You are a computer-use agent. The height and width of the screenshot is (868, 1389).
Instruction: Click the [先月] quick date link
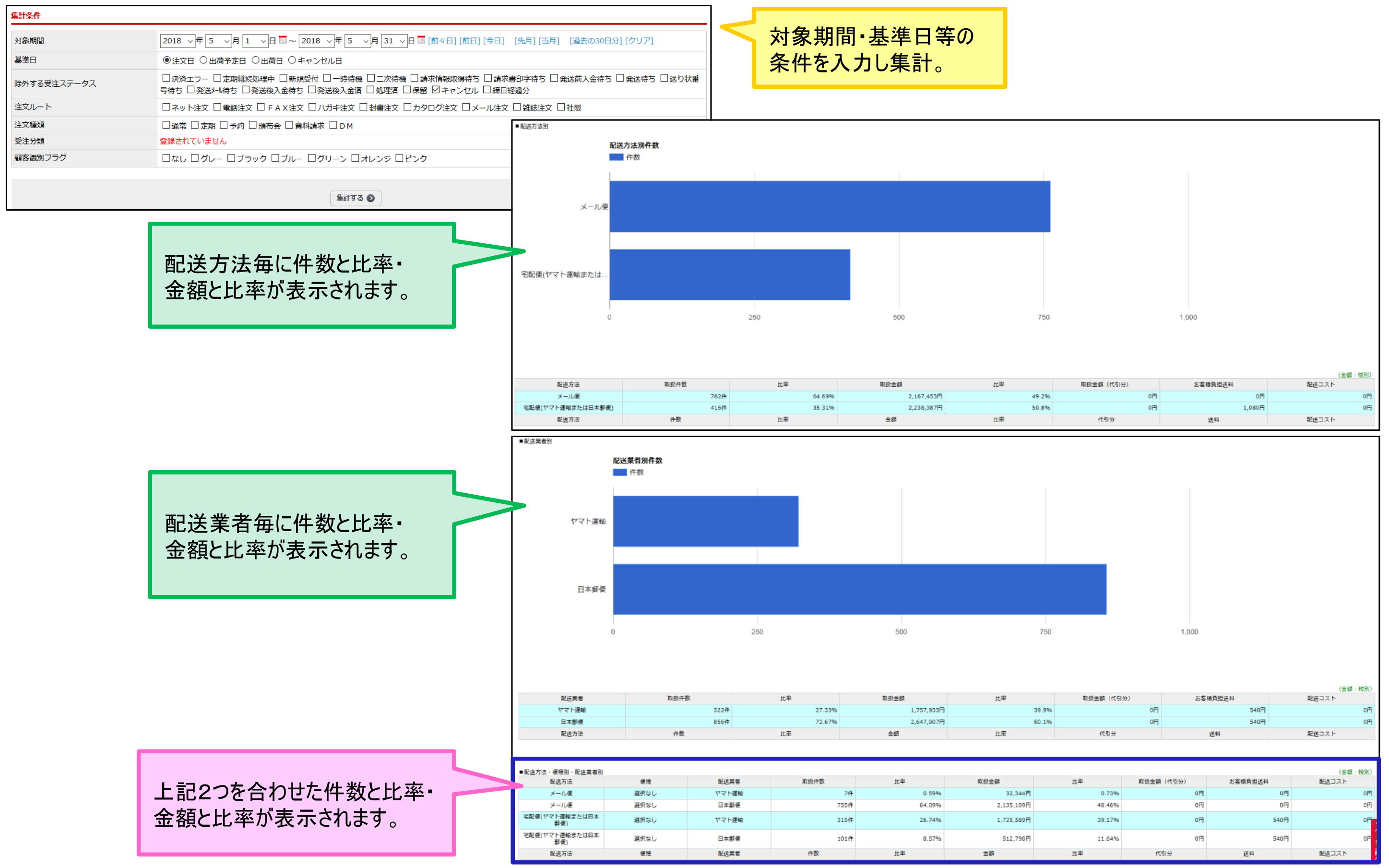pos(524,41)
